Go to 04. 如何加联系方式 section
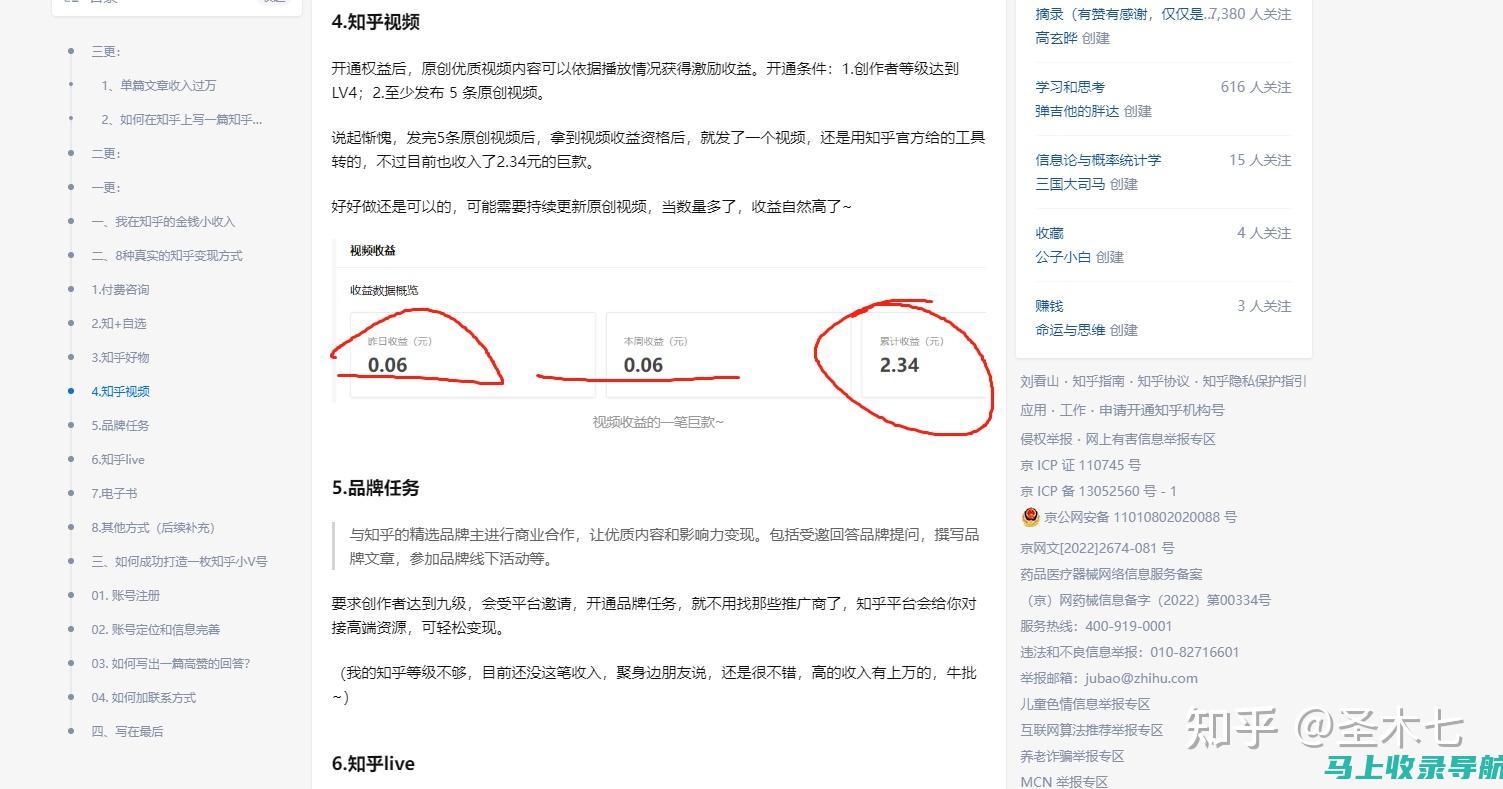 click(x=144, y=697)
